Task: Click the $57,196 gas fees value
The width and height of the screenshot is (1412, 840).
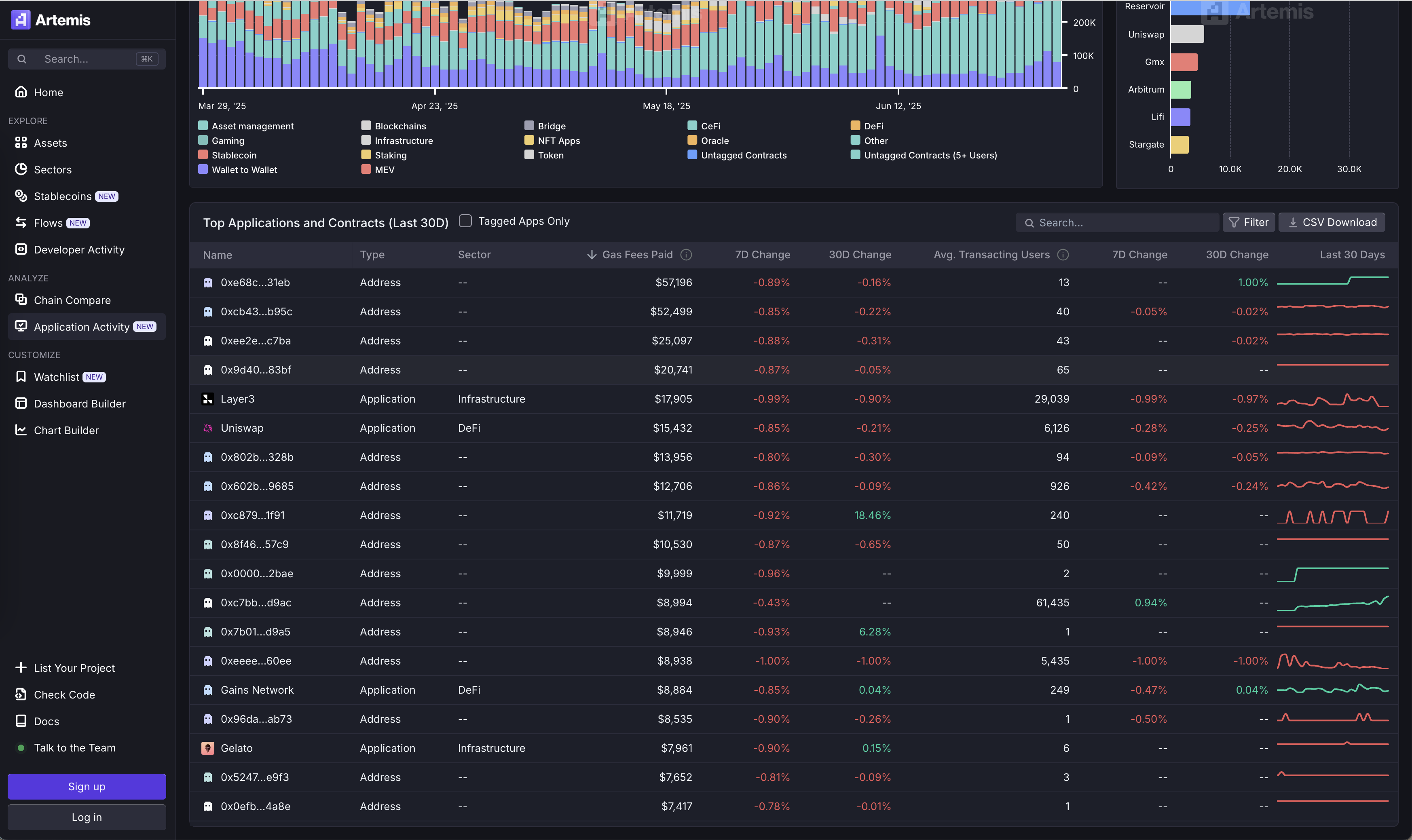Action: tap(674, 282)
